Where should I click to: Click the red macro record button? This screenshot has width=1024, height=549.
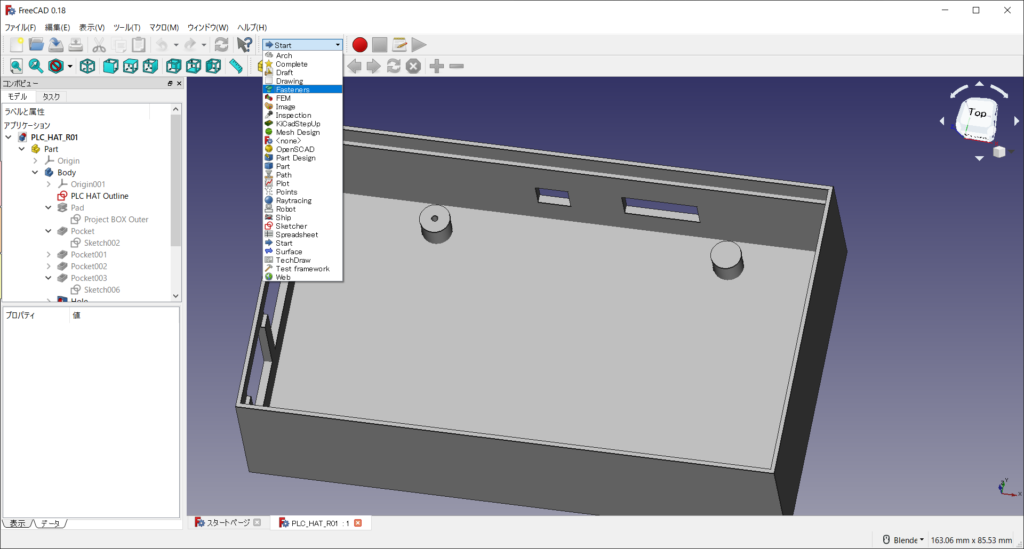point(360,45)
